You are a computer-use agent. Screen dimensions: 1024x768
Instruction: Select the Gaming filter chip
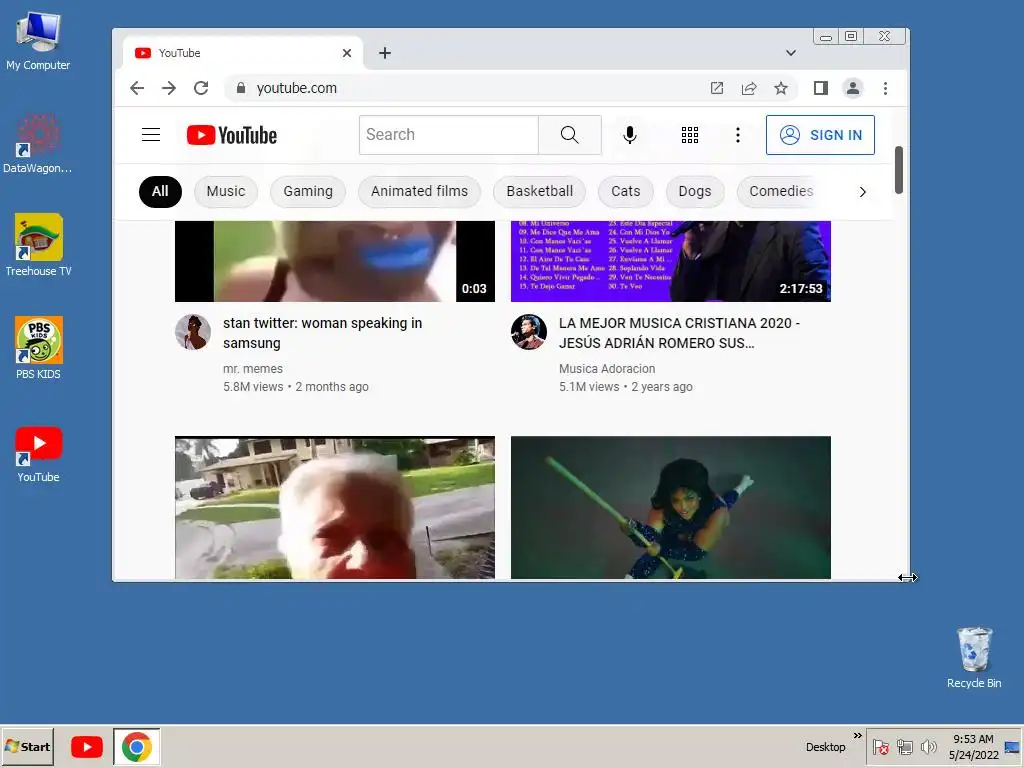coord(308,191)
